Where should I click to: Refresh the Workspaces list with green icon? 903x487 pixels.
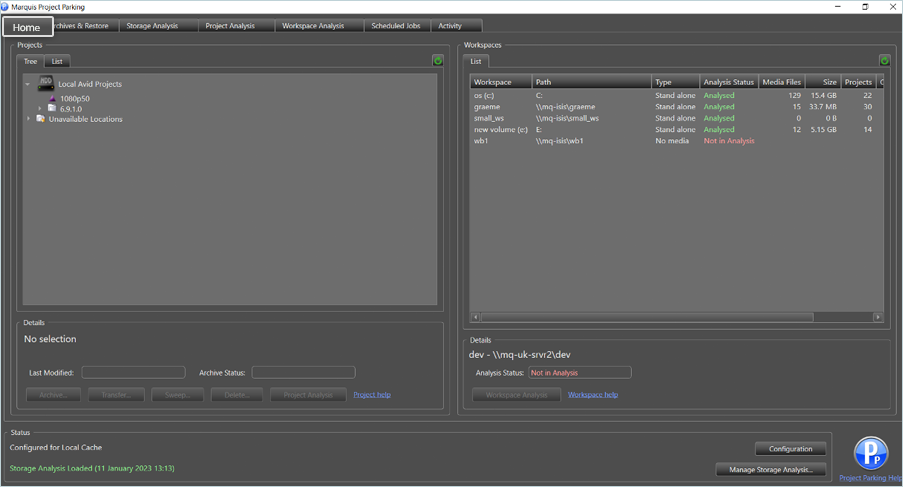(884, 61)
